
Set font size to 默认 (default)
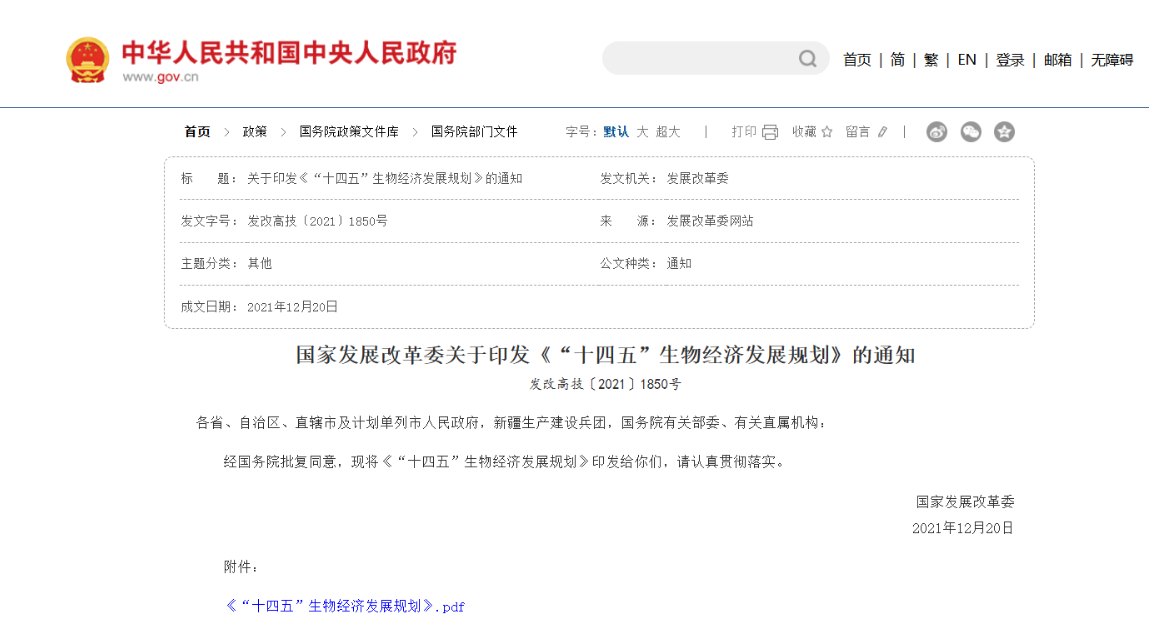coord(616,132)
